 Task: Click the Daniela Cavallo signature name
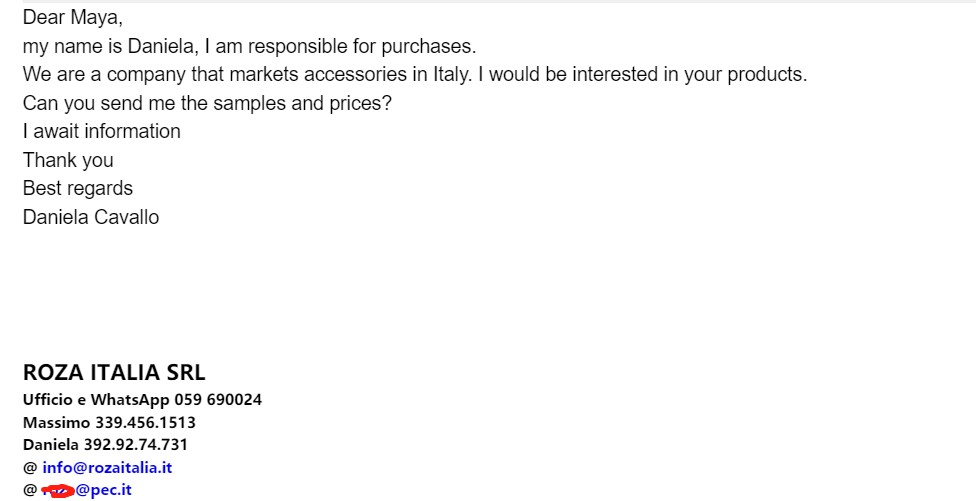91,217
